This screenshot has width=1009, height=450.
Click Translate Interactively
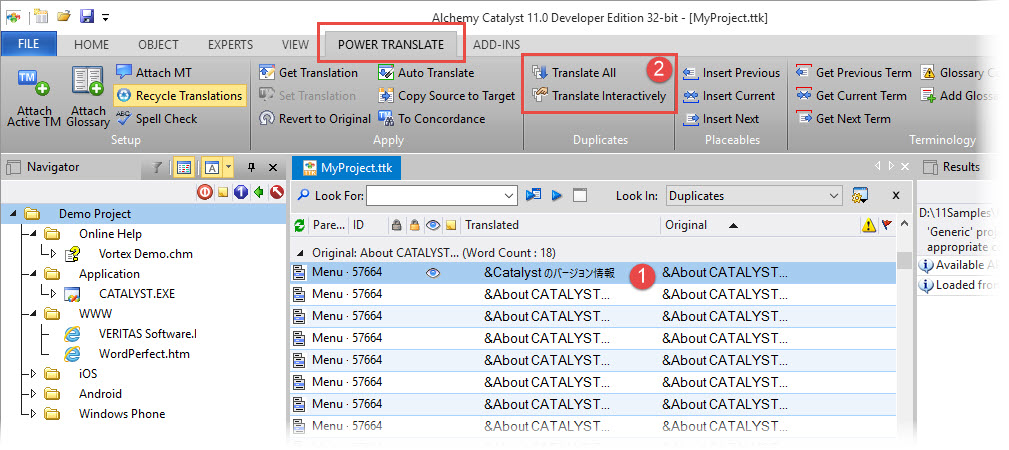[599, 96]
